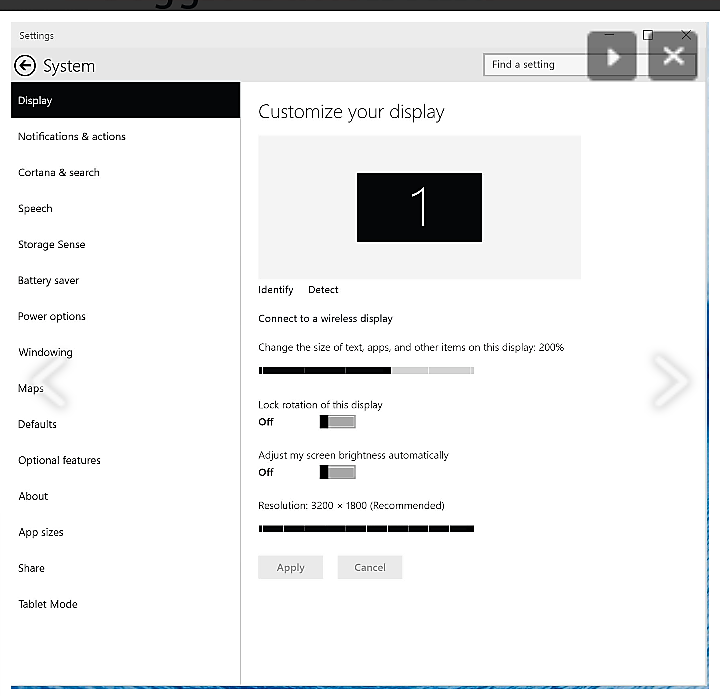The height and width of the screenshot is (696, 720).
Task: Open Defaults settings
Action: point(125,424)
